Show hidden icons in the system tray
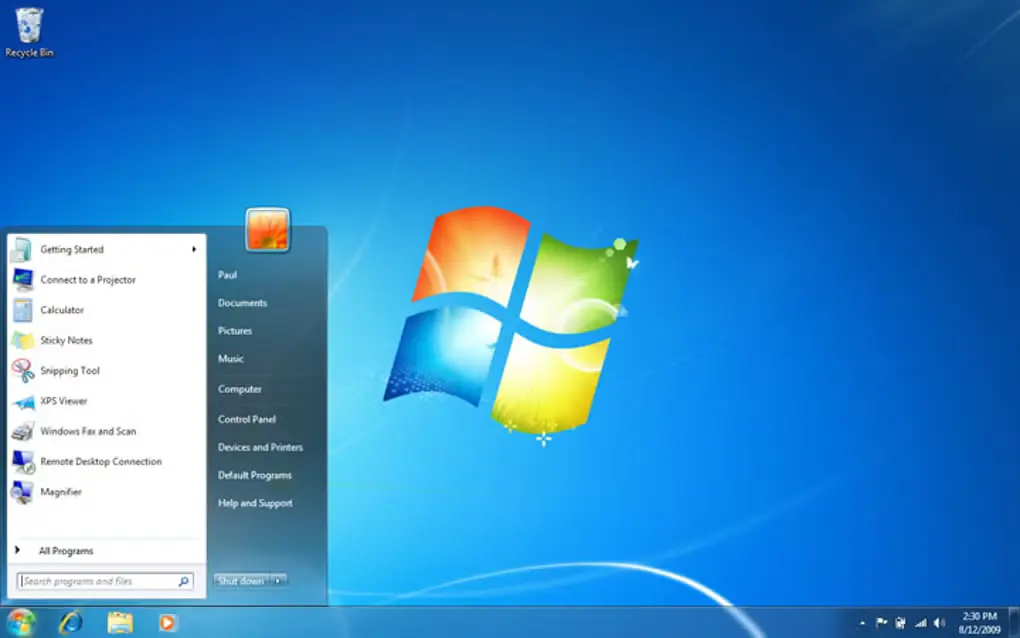 tap(861, 622)
